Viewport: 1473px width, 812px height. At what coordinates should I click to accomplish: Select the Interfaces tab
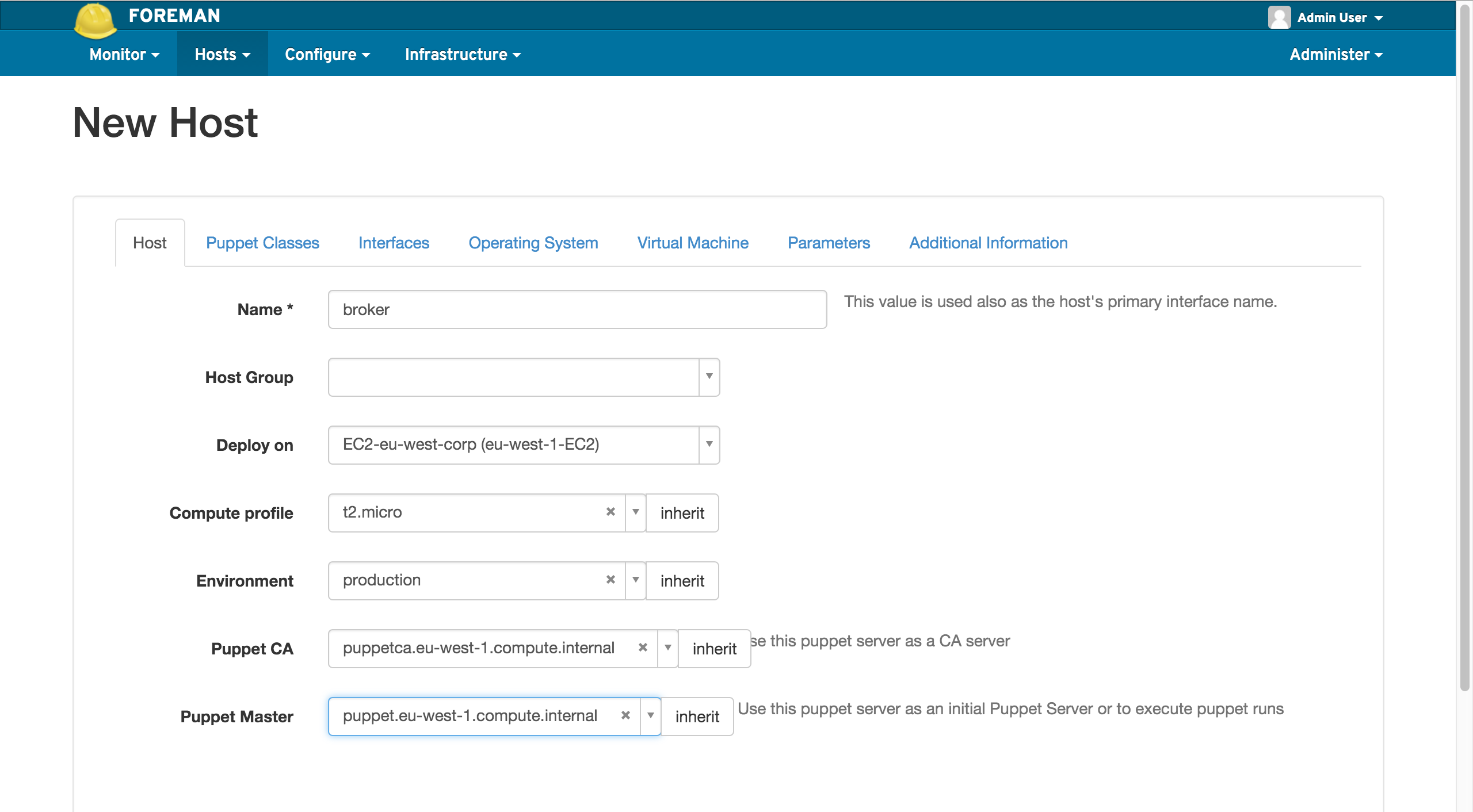[393, 242]
